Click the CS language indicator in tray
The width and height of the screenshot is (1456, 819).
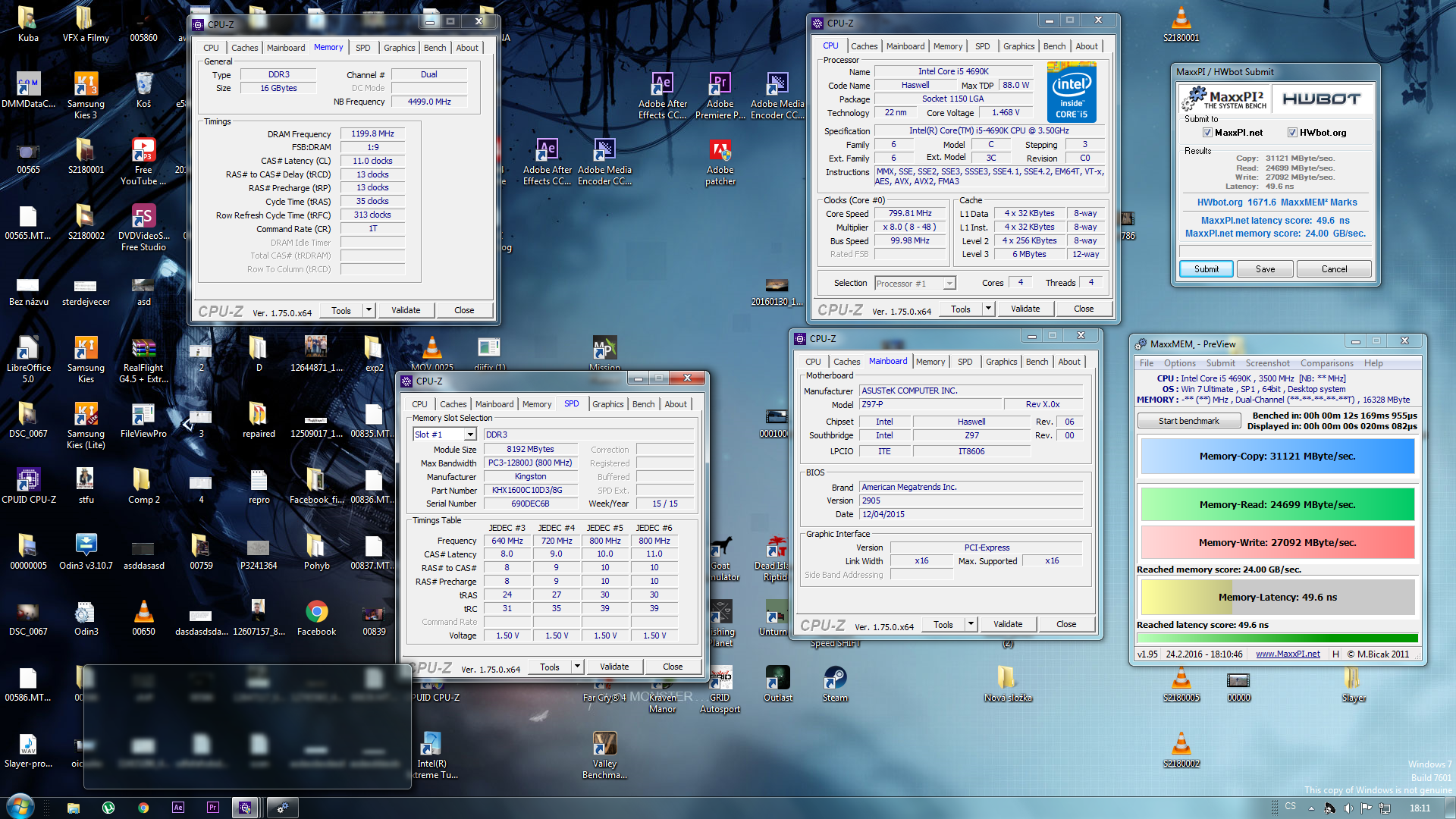[x=1291, y=806]
